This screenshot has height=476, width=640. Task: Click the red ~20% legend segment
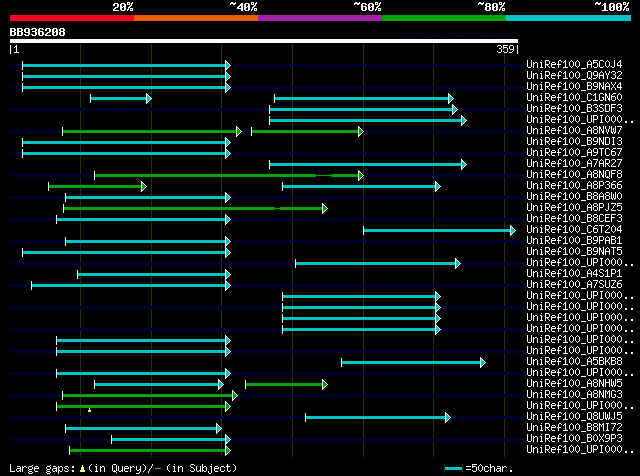[x=72, y=18]
